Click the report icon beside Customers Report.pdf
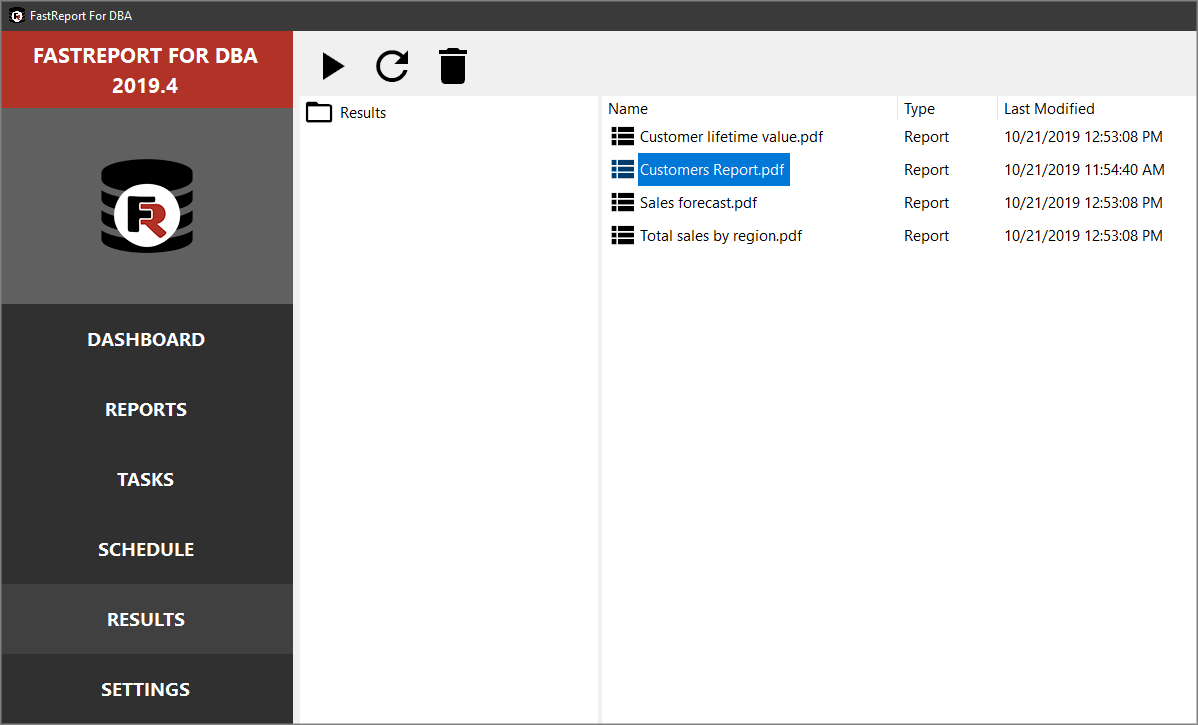The image size is (1198, 725). click(x=622, y=169)
